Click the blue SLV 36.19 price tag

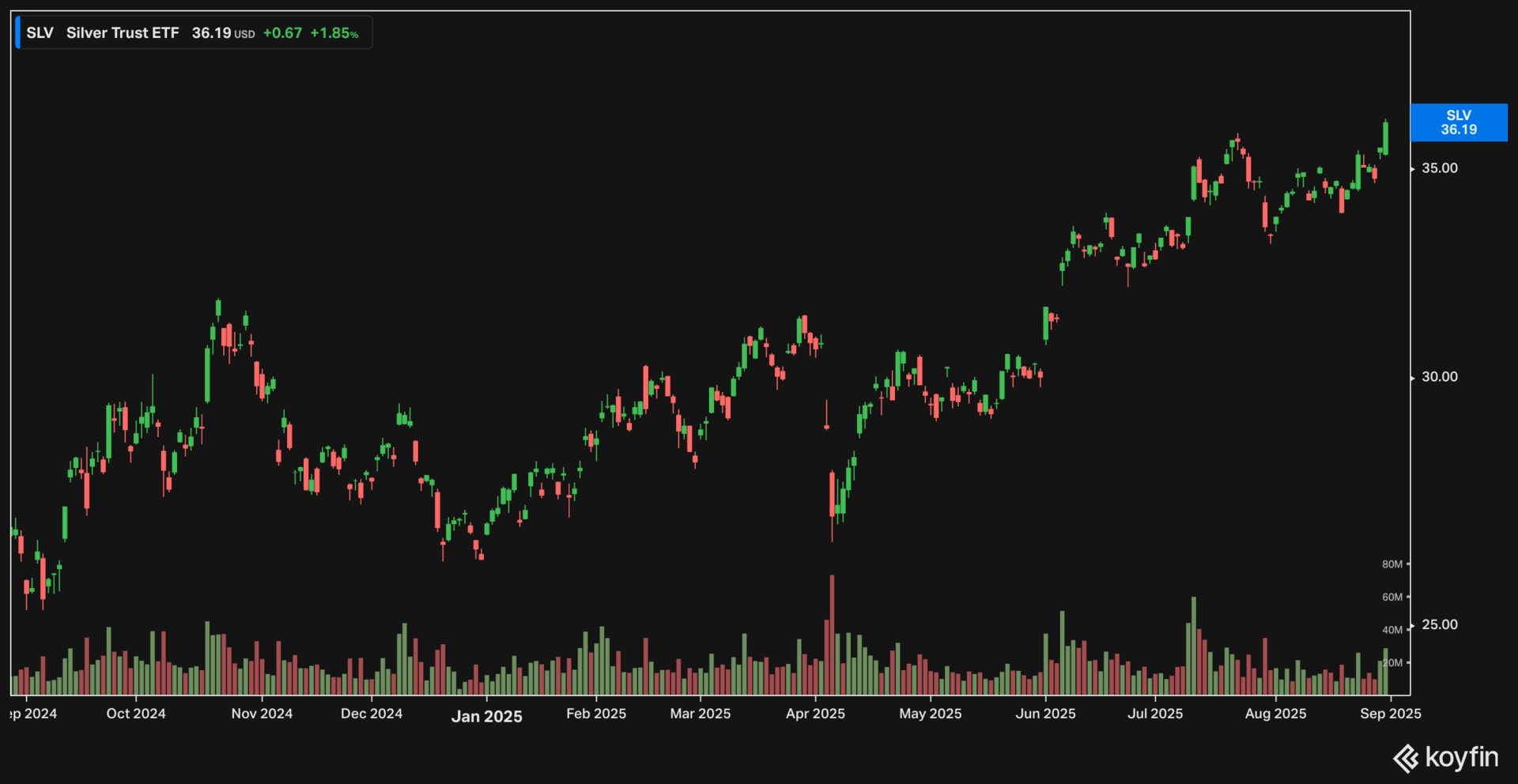pos(1459,122)
